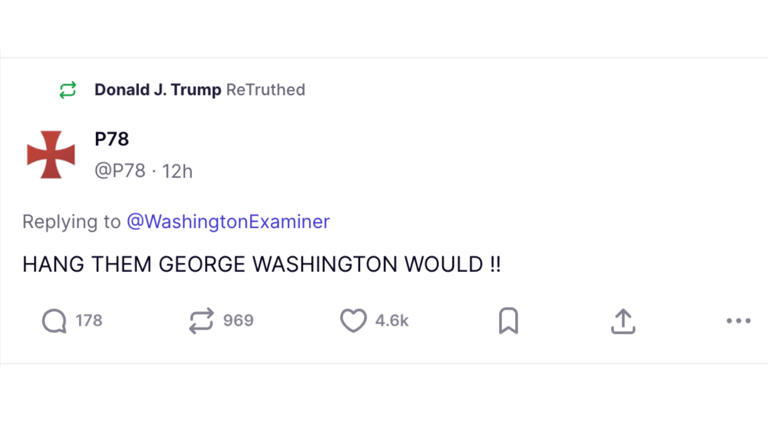Click the "Replying to" label

pyautogui.click(x=71, y=222)
